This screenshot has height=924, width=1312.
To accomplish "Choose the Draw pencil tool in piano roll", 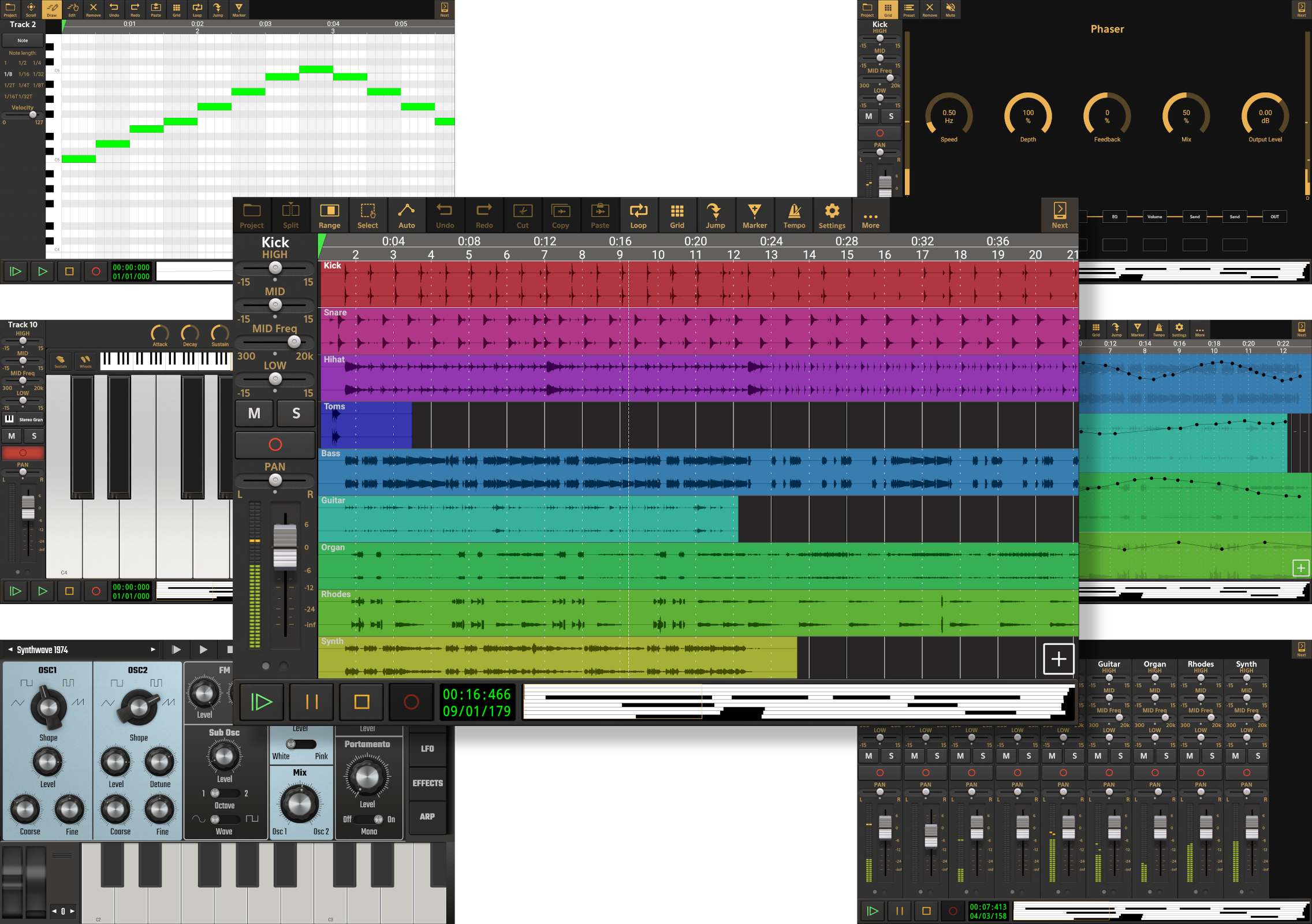I will (52, 9).
